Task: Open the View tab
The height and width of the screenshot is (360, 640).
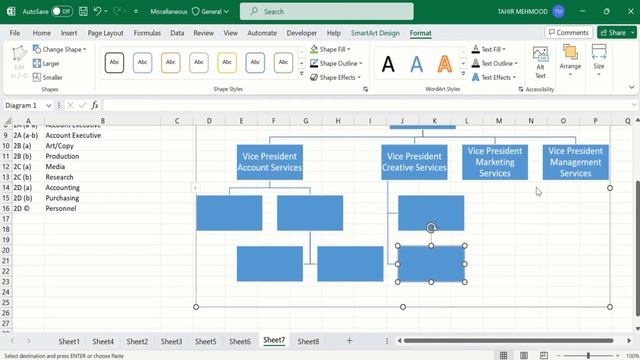Action: (x=230, y=33)
